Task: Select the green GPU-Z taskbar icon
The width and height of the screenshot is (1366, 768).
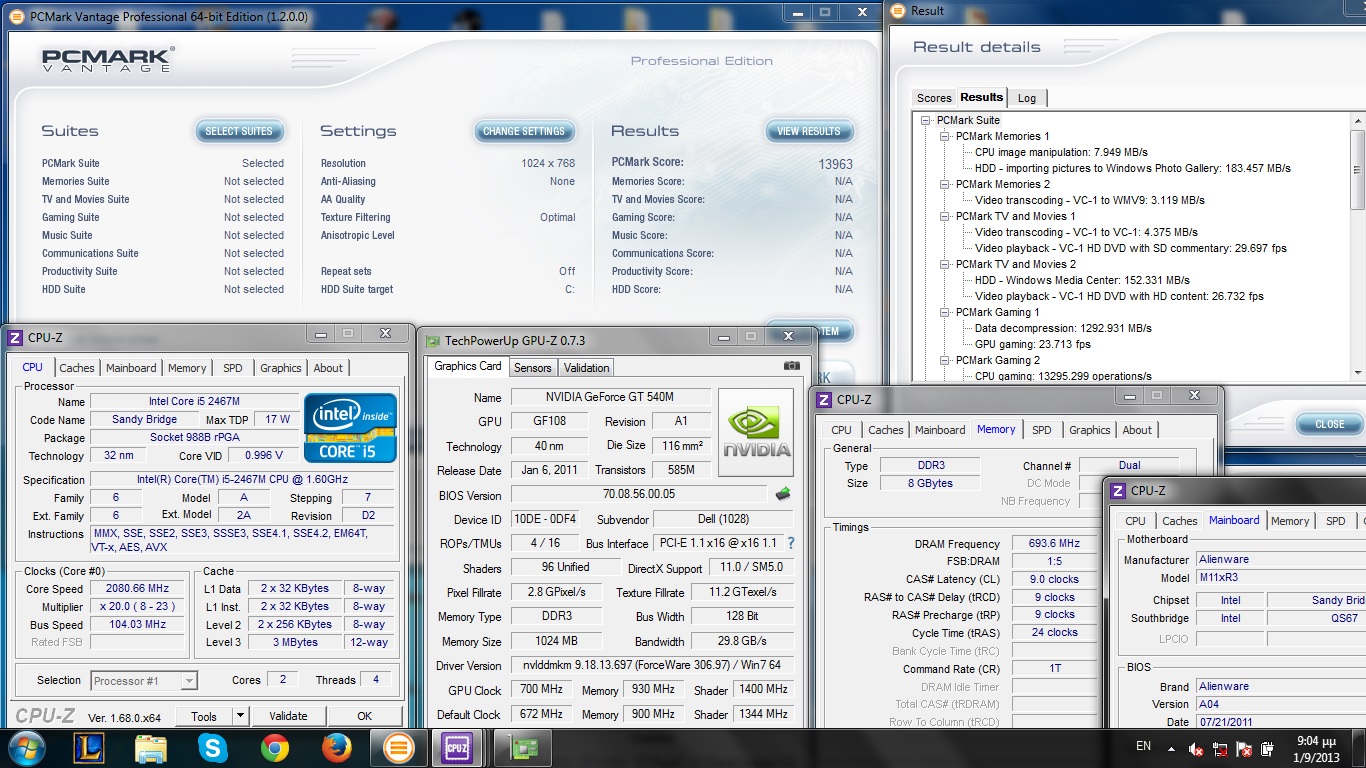Action: tap(523, 747)
